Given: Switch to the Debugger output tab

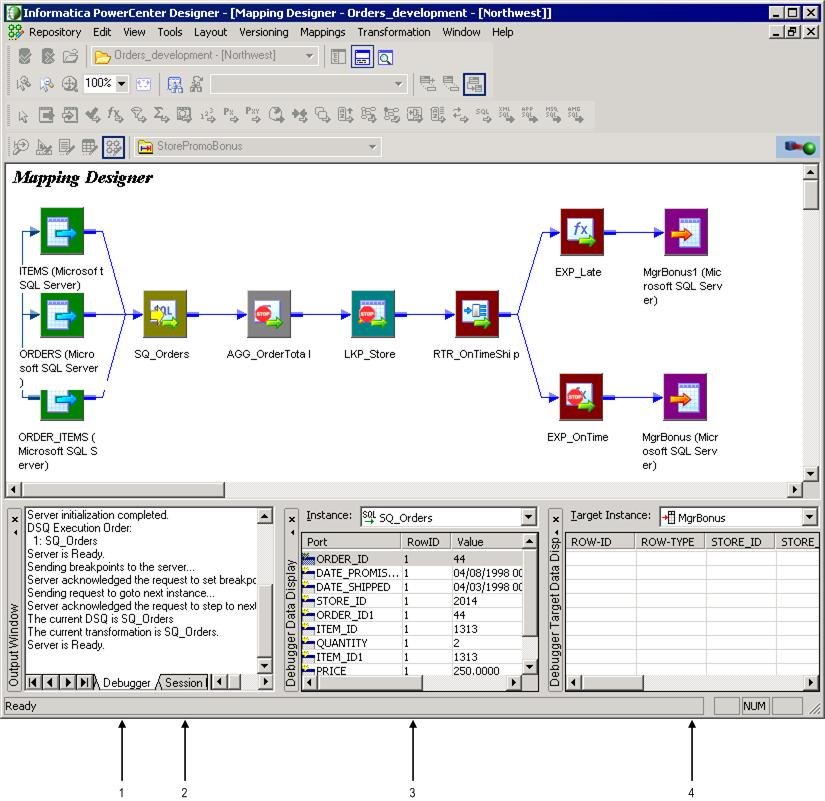Looking at the screenshot, I should click(x=126, y=683).
